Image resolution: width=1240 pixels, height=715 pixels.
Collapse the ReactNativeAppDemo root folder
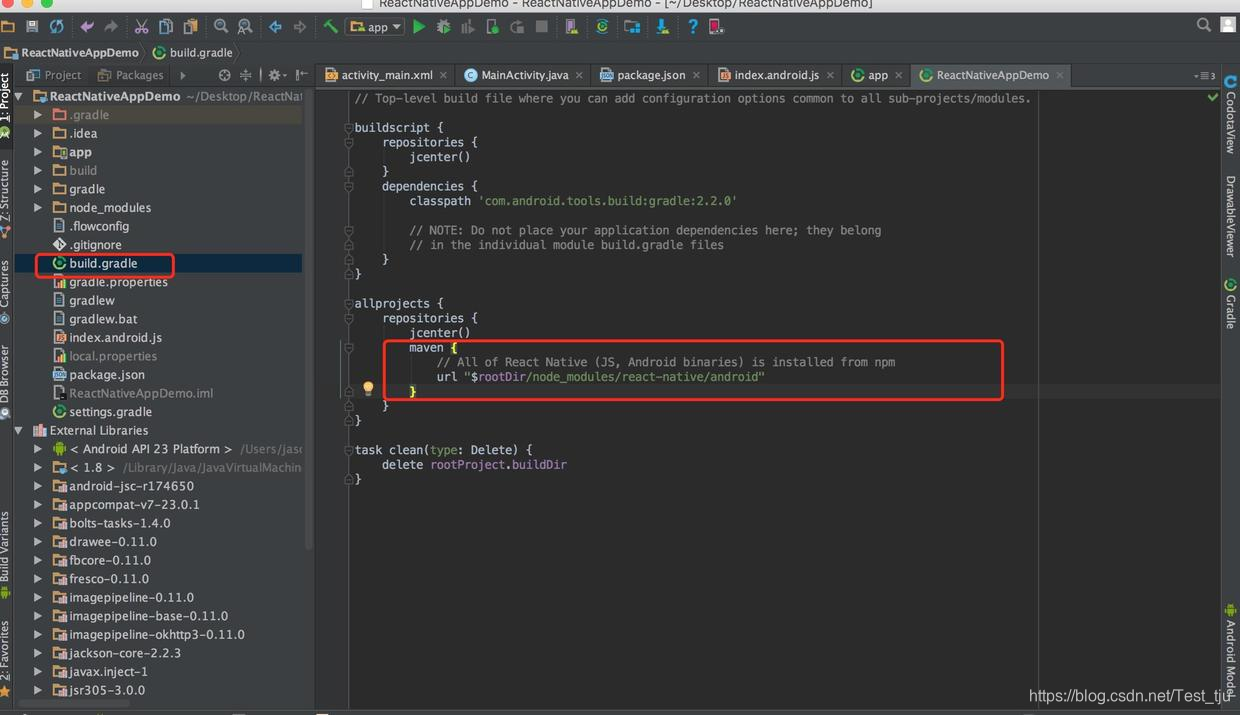coord(19,97)
